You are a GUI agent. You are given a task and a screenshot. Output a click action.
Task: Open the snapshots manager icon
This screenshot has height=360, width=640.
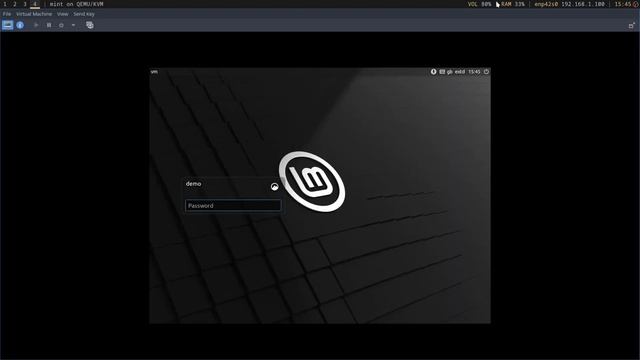click(90, 25)
